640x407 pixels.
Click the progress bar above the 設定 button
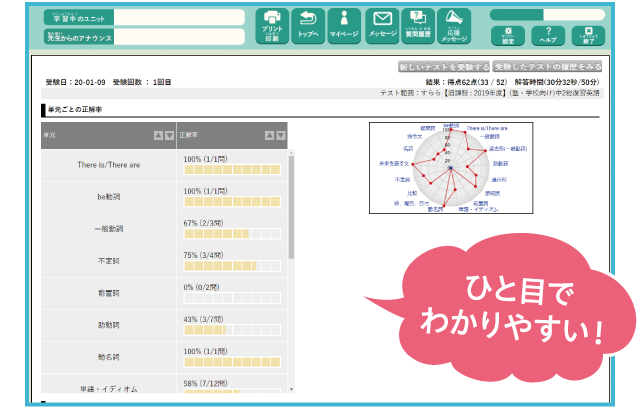click(547, 15)
